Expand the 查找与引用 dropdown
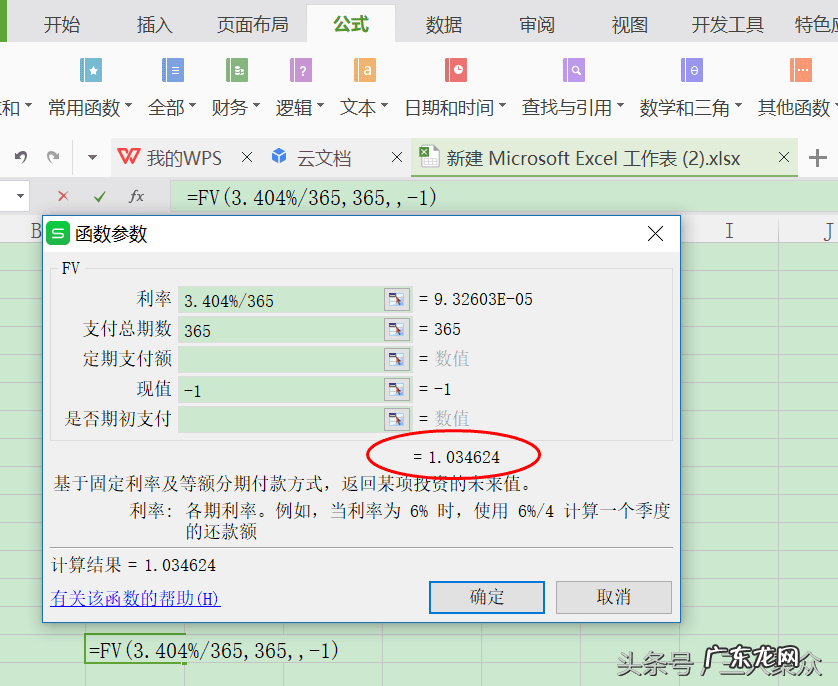The height and width of the screenshot is (686, 838). [620, 105]
